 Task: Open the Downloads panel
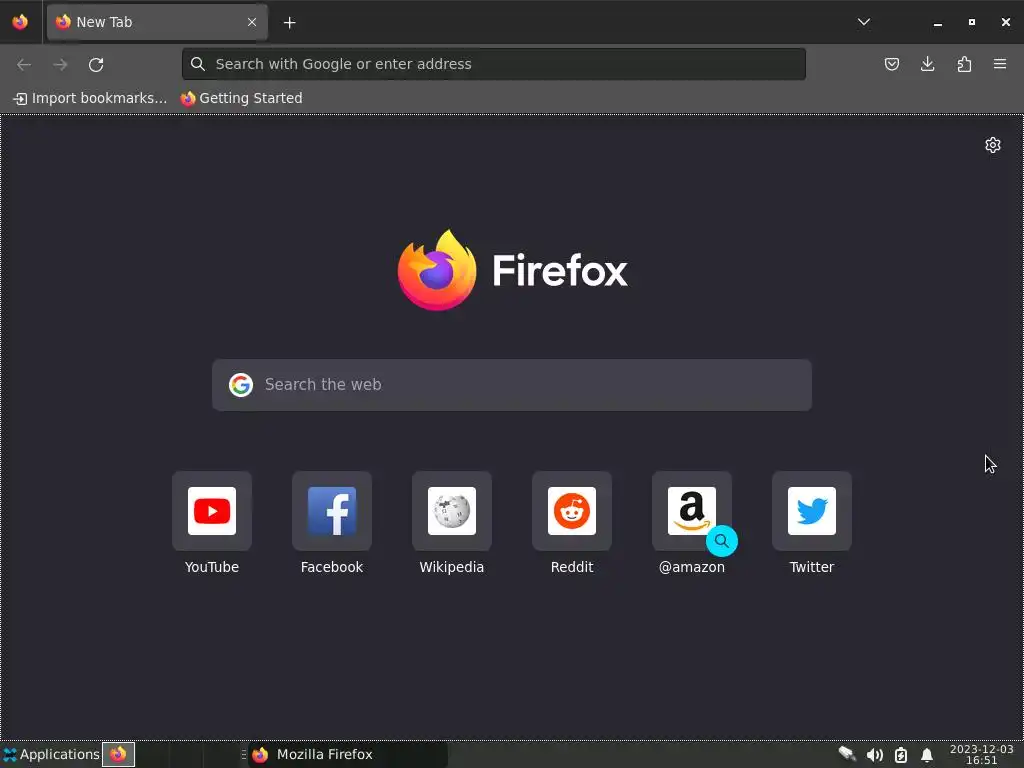(927, 64)
